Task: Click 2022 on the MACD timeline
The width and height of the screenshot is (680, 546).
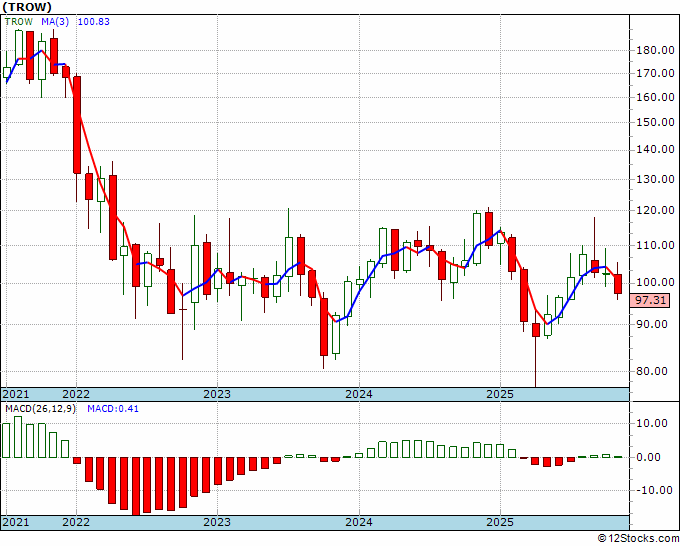Action: tap(76, 522)
